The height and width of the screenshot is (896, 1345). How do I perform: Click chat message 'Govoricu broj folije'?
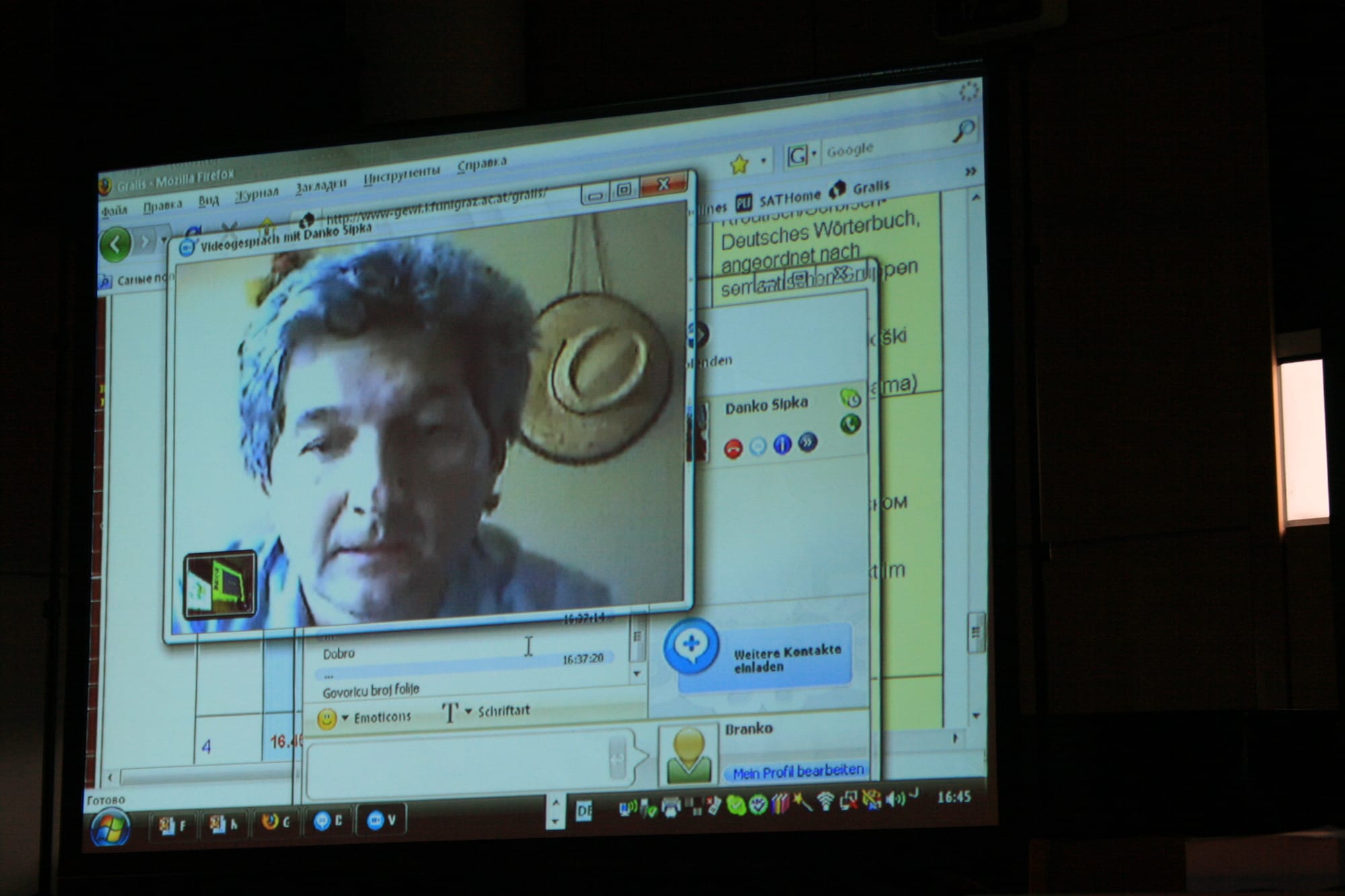point(371,690)
